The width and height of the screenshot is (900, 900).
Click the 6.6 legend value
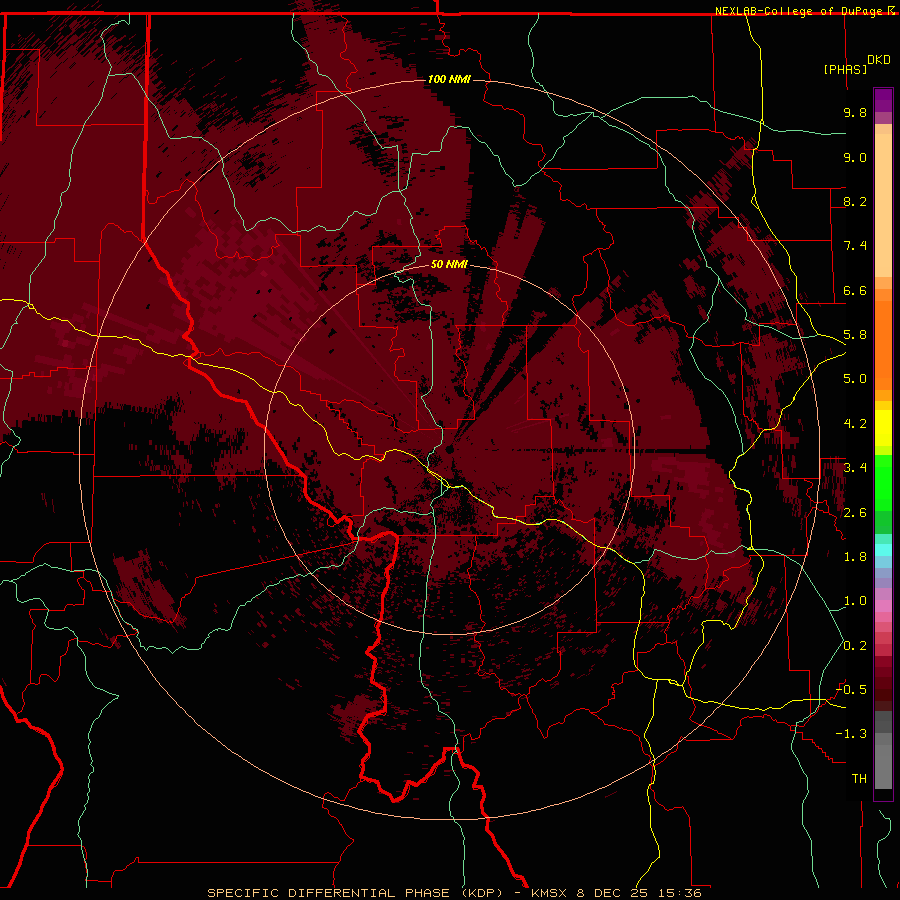pyautogui.click(x=855, y=290)
